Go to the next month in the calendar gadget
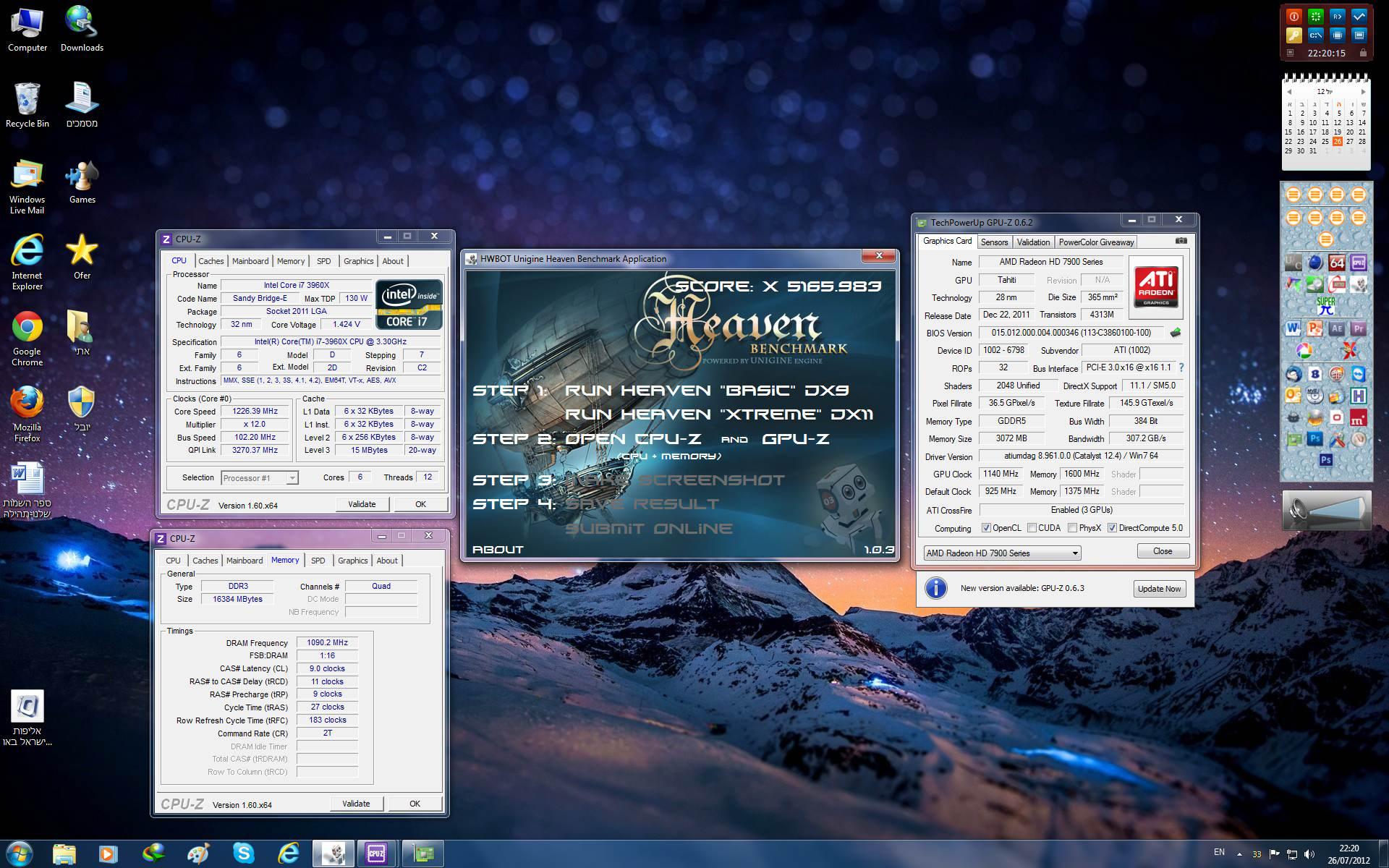 pyautogui.click(x=1363, y=92)
